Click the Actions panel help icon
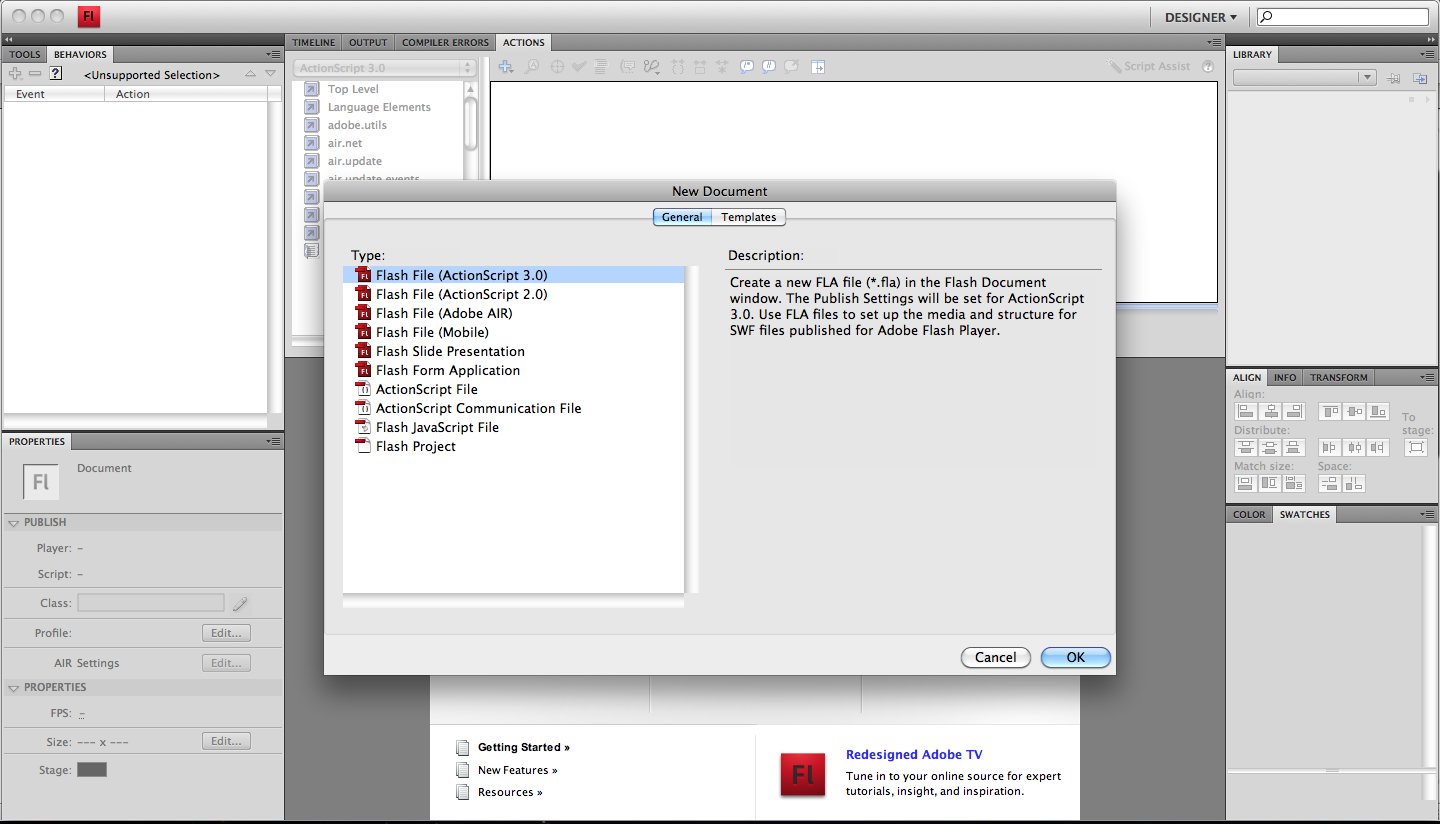 [x=1208, y=67]
